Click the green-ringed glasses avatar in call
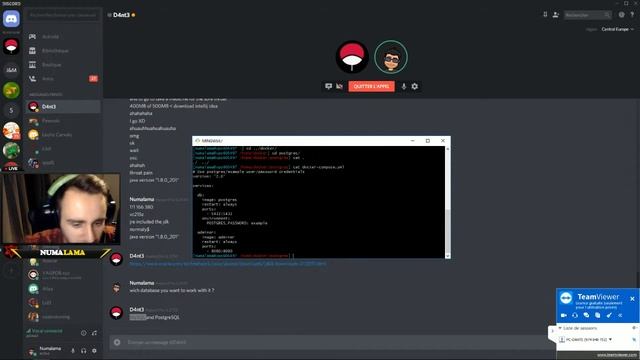 click(x=391, y=57)
